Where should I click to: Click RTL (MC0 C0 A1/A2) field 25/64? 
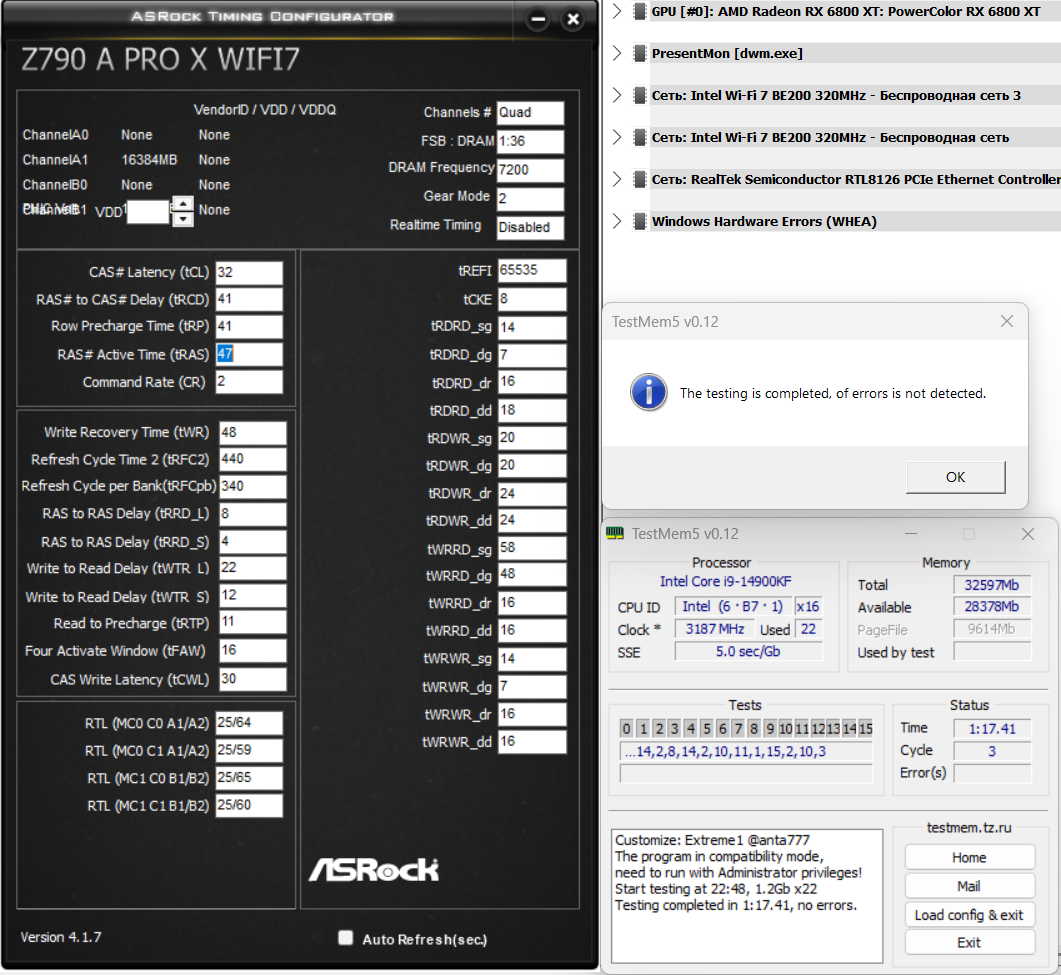pos(249,723)
